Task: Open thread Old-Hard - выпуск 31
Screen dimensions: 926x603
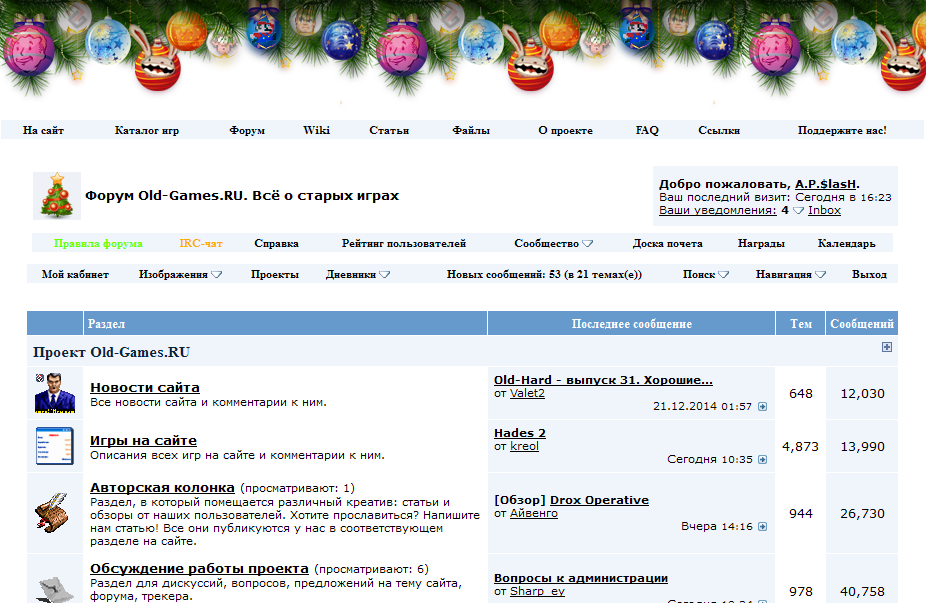Action: click(603, 380)
